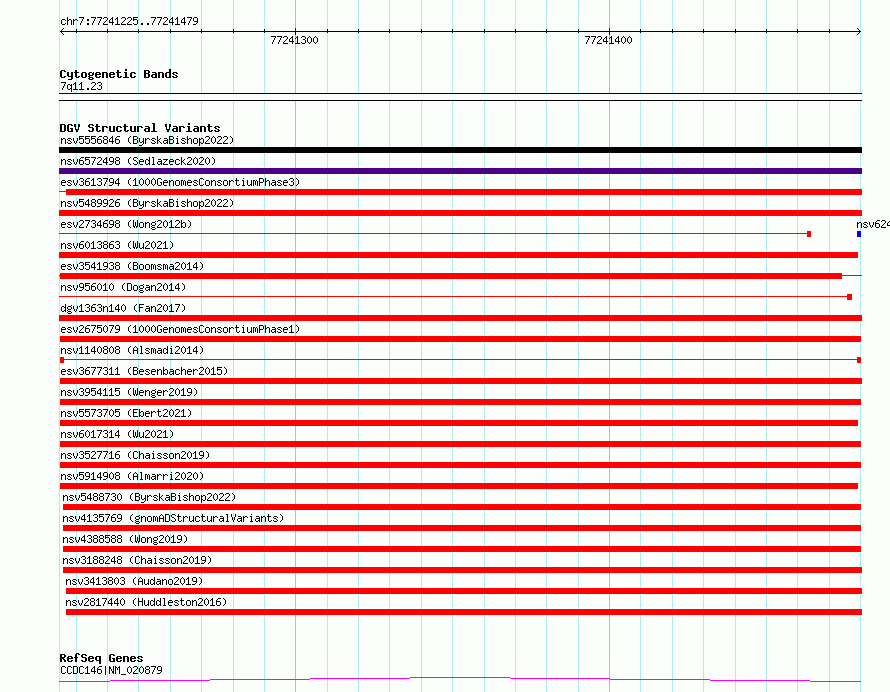890x692 pixels.
Task: Select the nsv3954115 Wenger2019 label
Action: [129, 392]
